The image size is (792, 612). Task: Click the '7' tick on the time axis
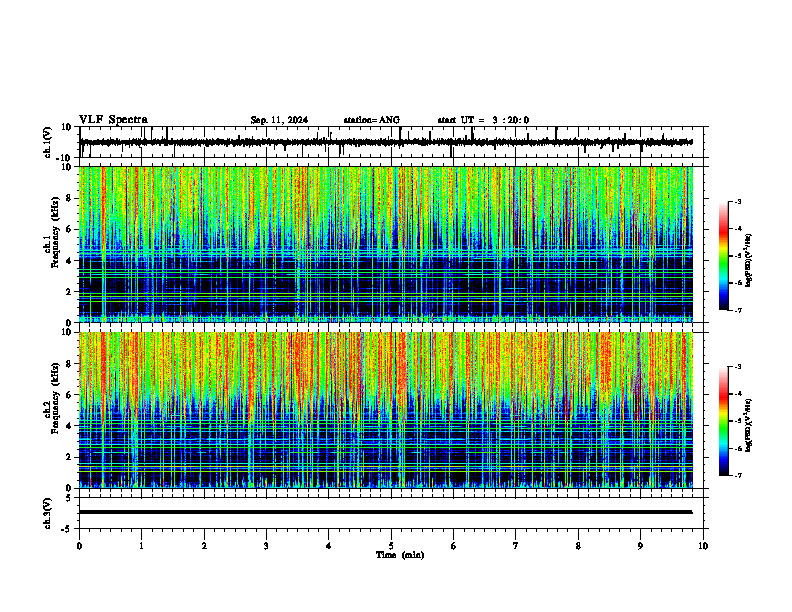tap(516, 546)
